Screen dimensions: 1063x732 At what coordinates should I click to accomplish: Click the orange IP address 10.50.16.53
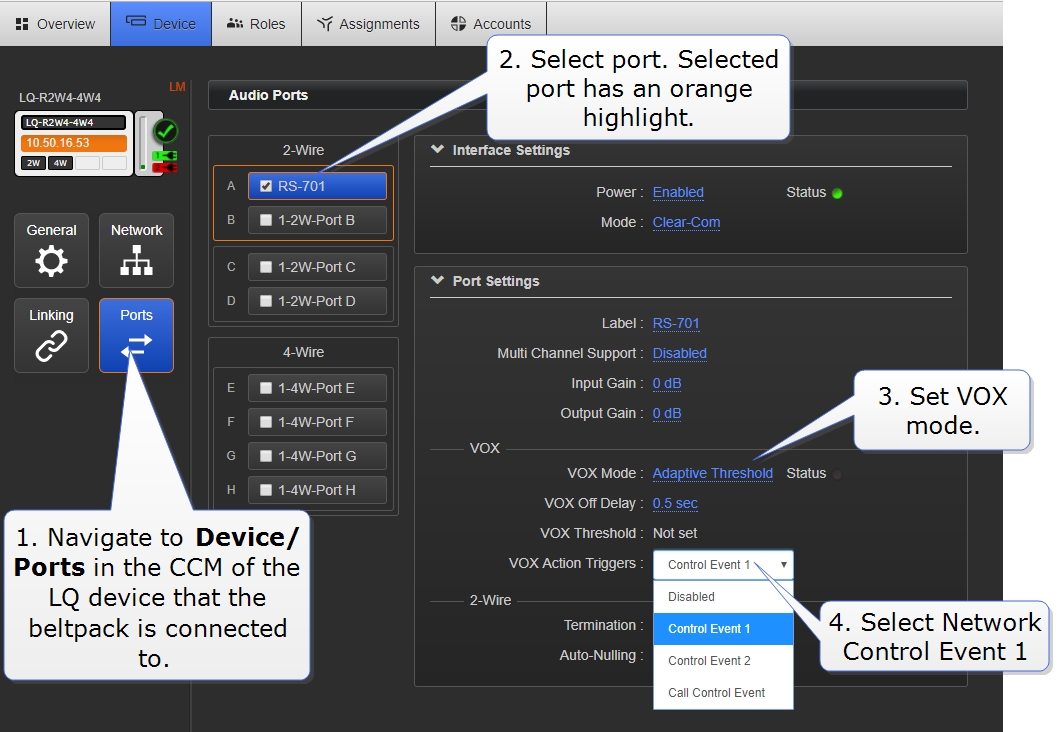tap(73, 143)
